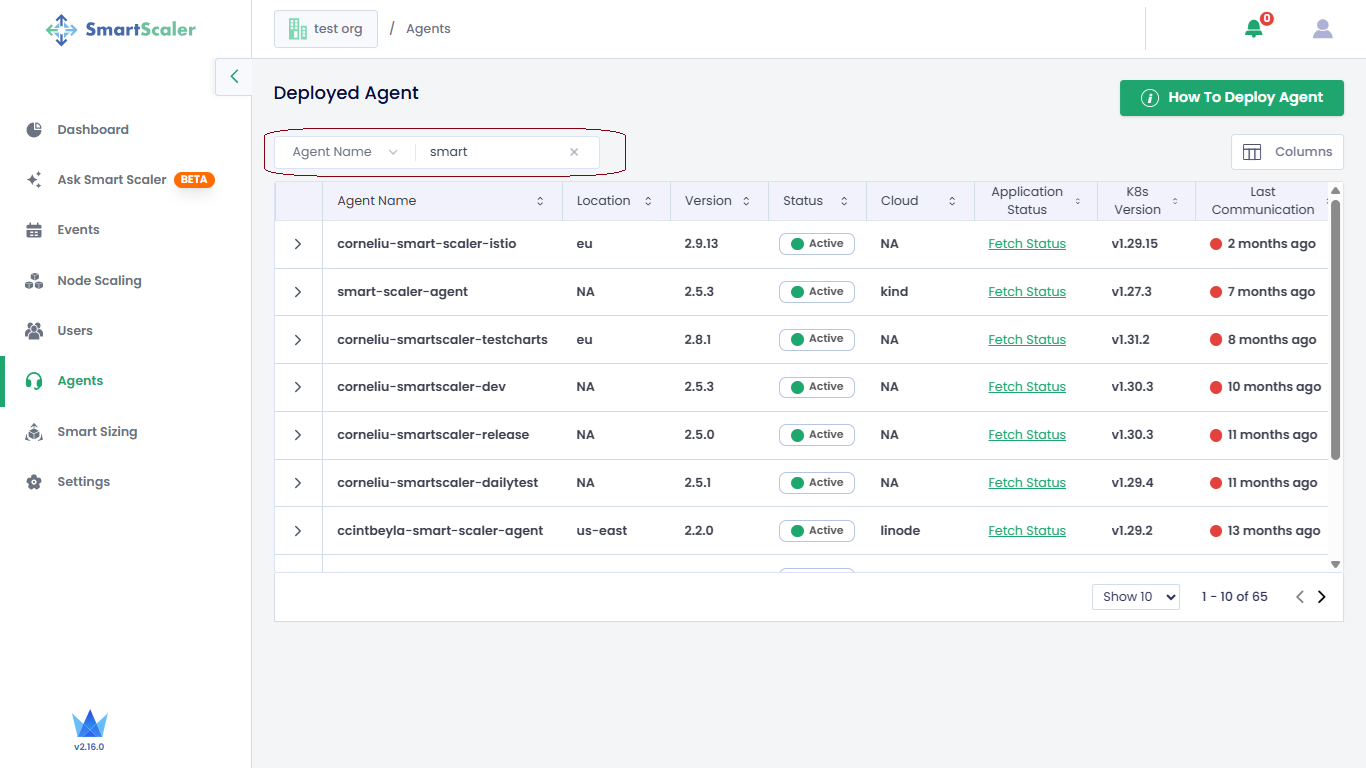Viewport: 1366px width, 768px height.
Task: Open the Agent Name filter dropdown
Action: click(345, 152)
